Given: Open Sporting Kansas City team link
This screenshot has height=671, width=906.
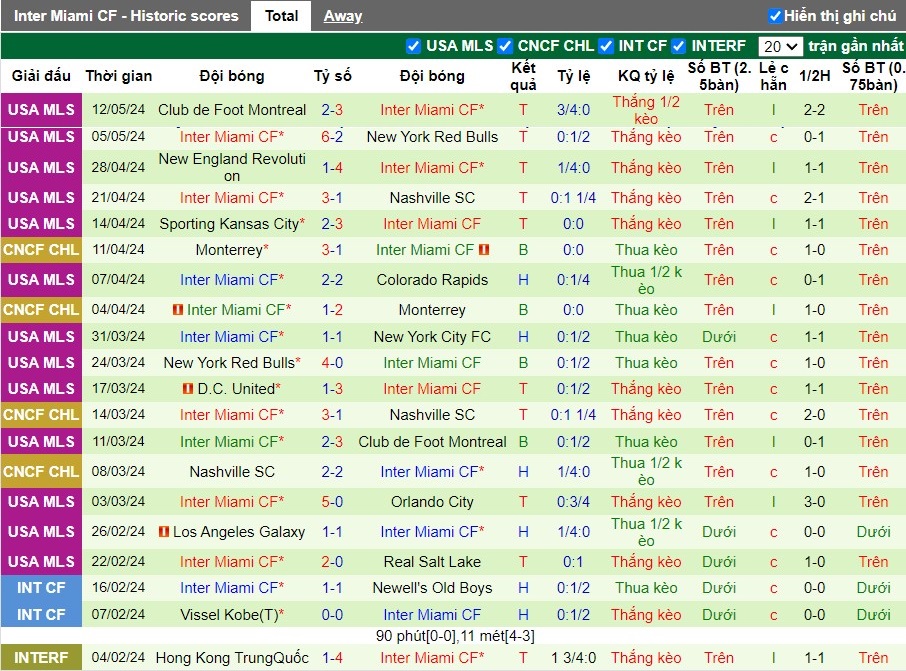Looking at the screenshot, I should point(229,224).
